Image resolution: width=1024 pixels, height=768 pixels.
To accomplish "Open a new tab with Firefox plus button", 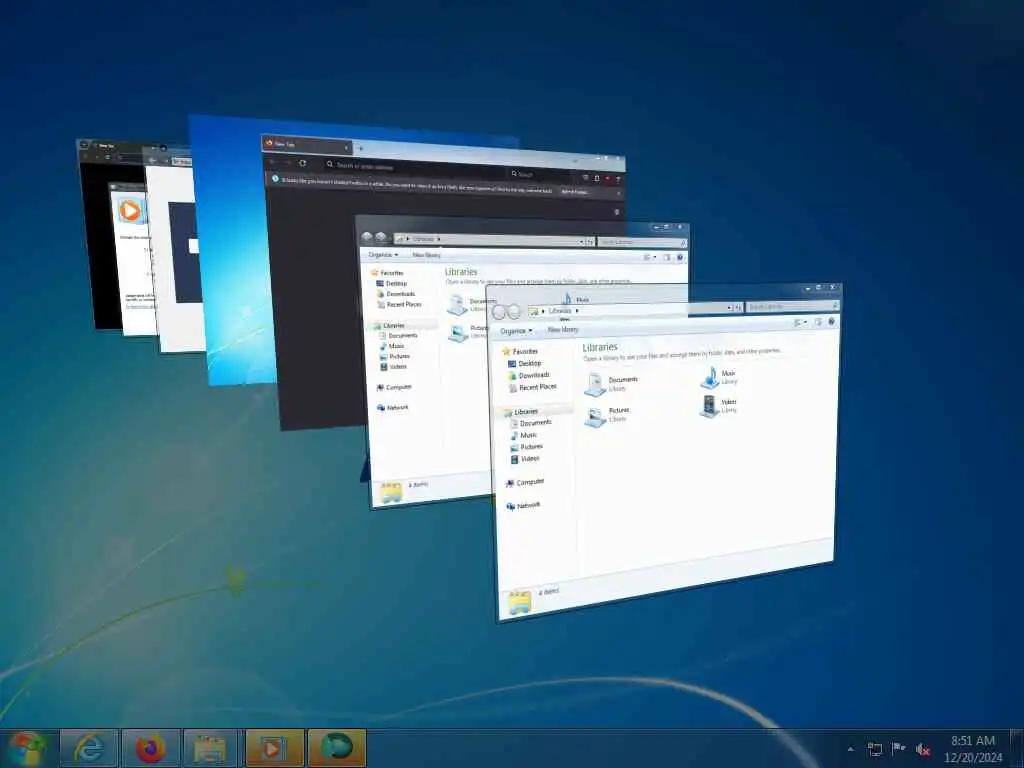I will tap(360, 148).
